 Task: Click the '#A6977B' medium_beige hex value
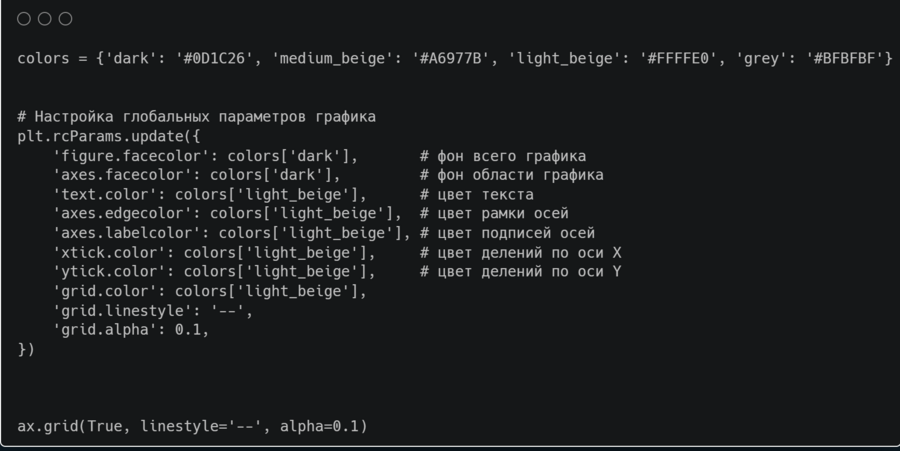(x=455, y=58)
